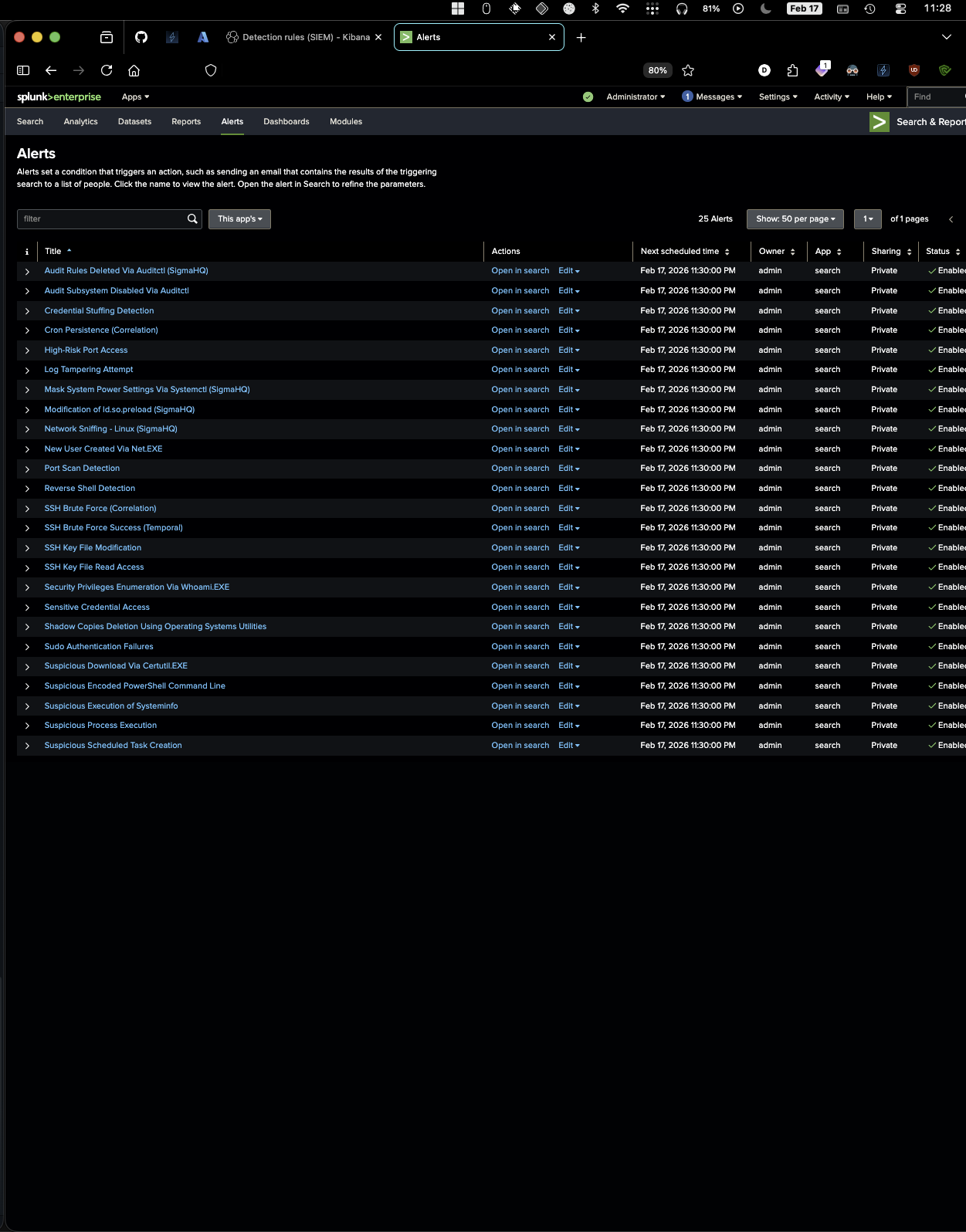This screenshot has height=1232, width=966.
Task: Open the Settings dropdown menu
Action: coord(778,97)
